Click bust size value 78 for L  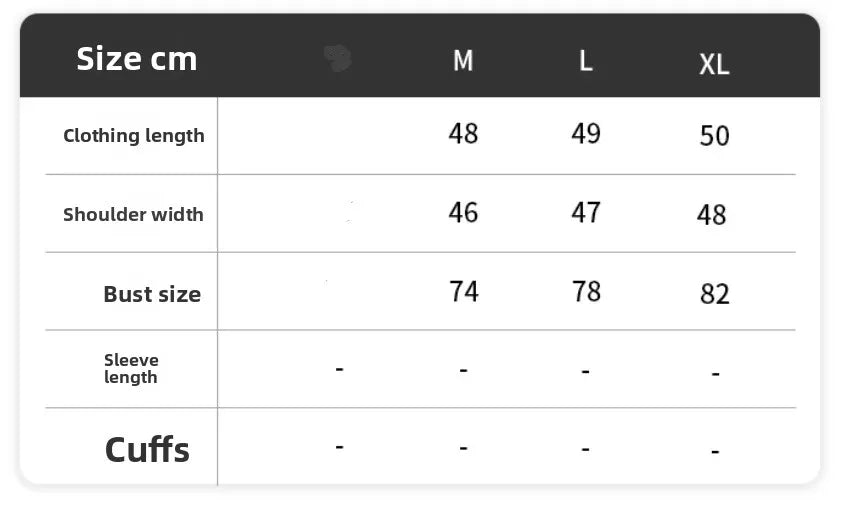click(x=586, y=291)
